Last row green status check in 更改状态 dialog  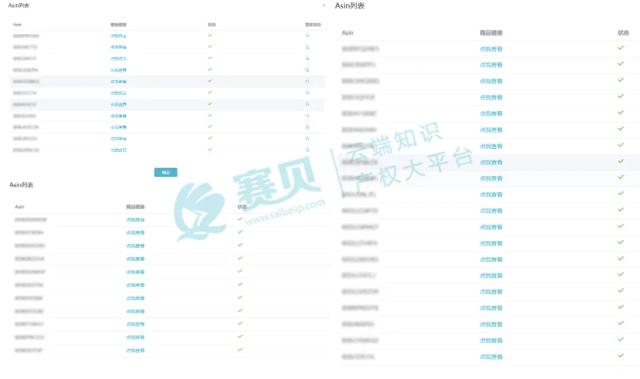point(210,149)
